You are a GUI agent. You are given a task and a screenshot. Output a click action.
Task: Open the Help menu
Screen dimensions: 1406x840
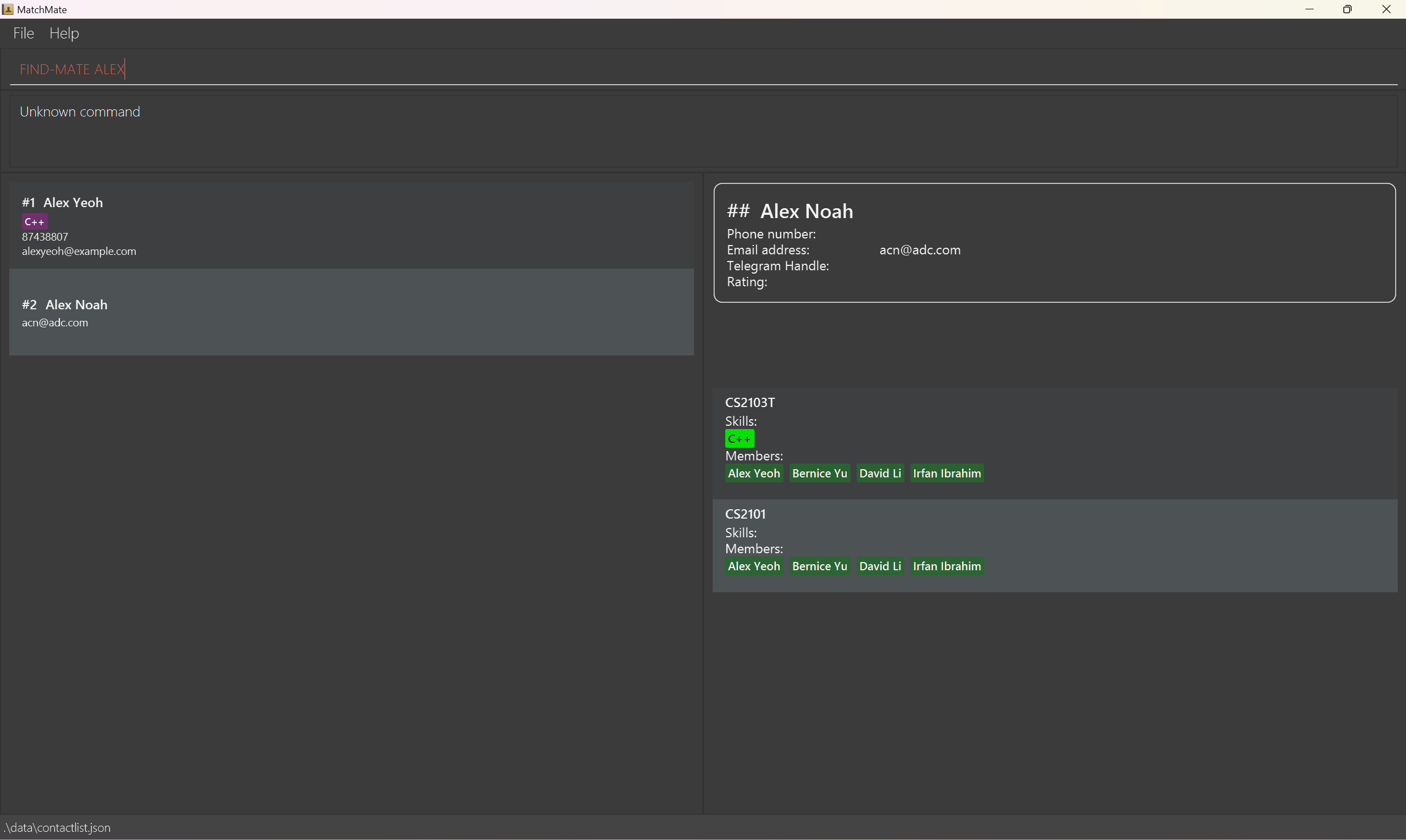pyautogui.click(x=64, y=34)
